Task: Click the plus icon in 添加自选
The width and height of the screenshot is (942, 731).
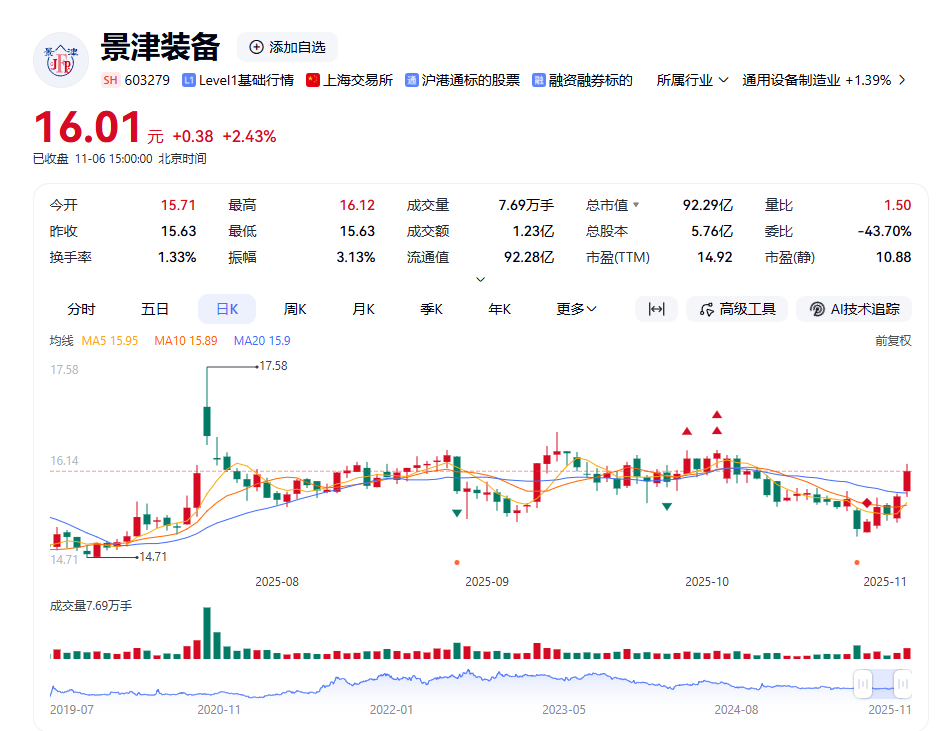Action: coord(256,47)
